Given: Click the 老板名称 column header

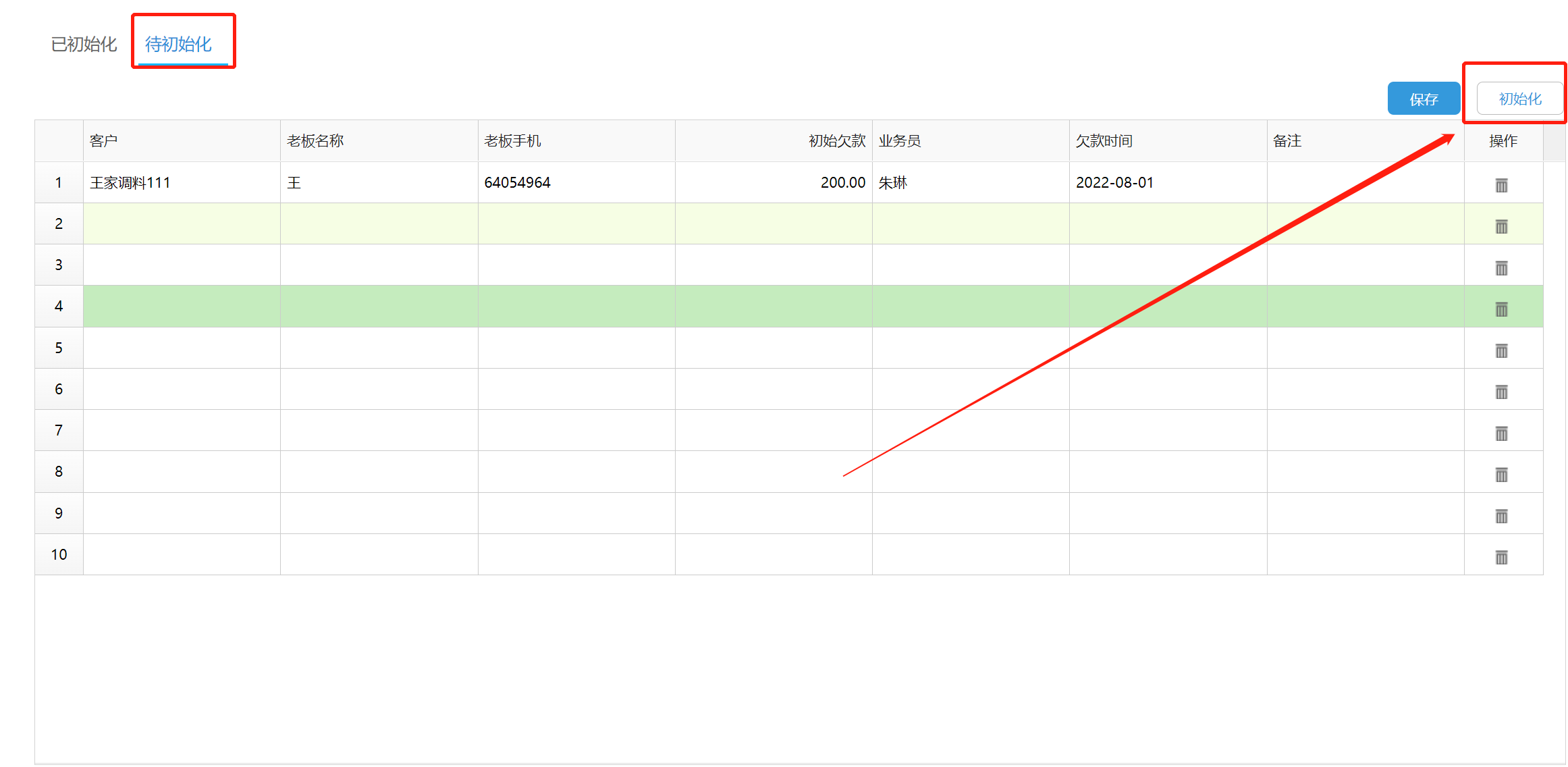Looking at the screenshot, I should (379, 140).
